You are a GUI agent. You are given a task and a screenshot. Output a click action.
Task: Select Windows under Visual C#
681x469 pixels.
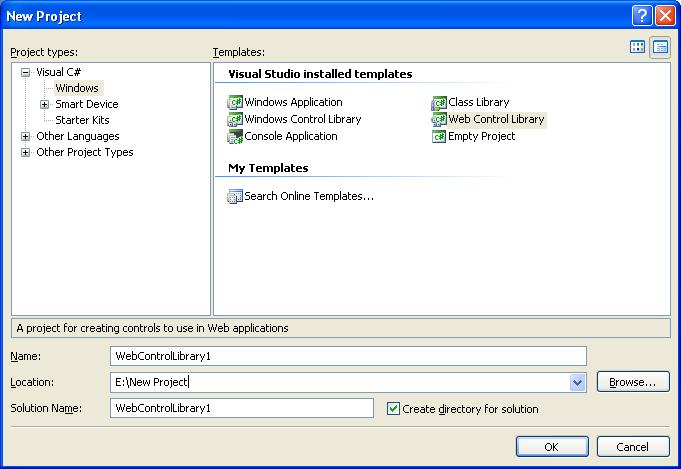tap(77, 88)
